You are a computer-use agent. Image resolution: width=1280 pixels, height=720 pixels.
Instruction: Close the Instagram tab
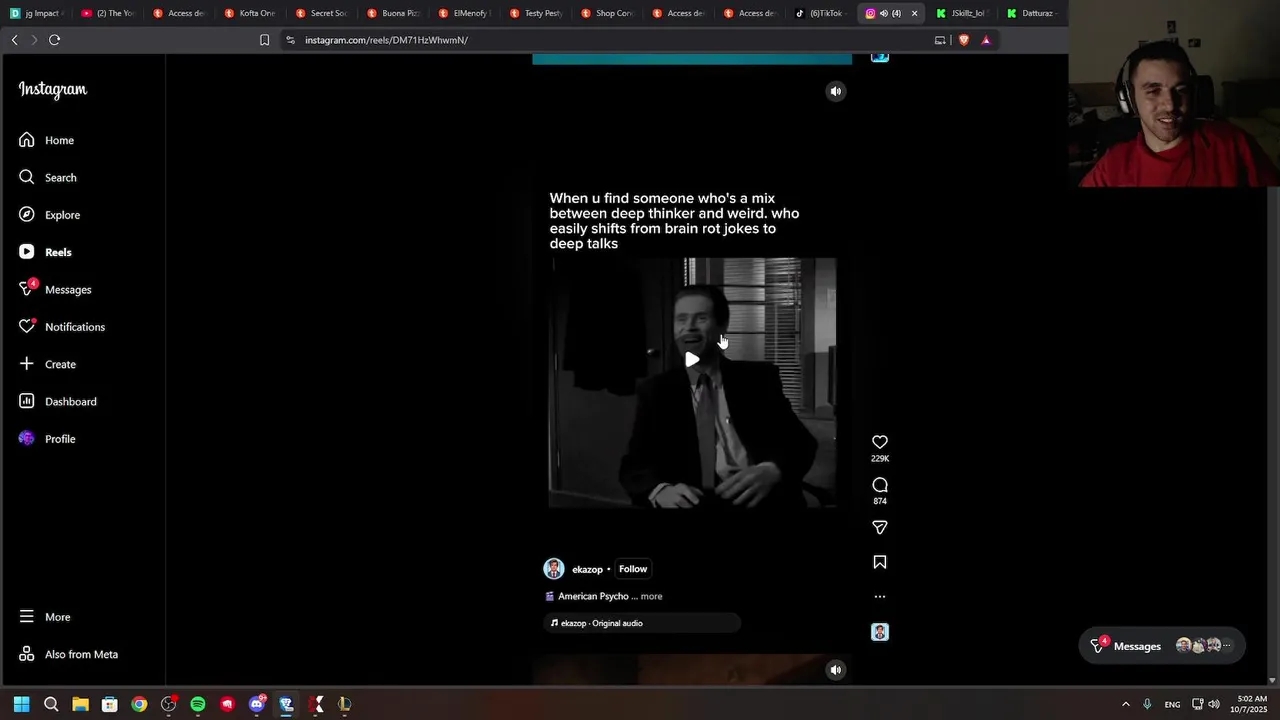tap(914, 13)
